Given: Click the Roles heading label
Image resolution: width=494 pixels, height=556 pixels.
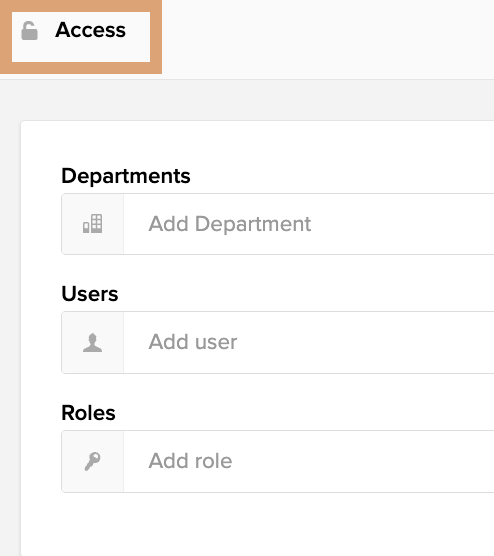Looking at the screenshot, I should tap(88, 413).
